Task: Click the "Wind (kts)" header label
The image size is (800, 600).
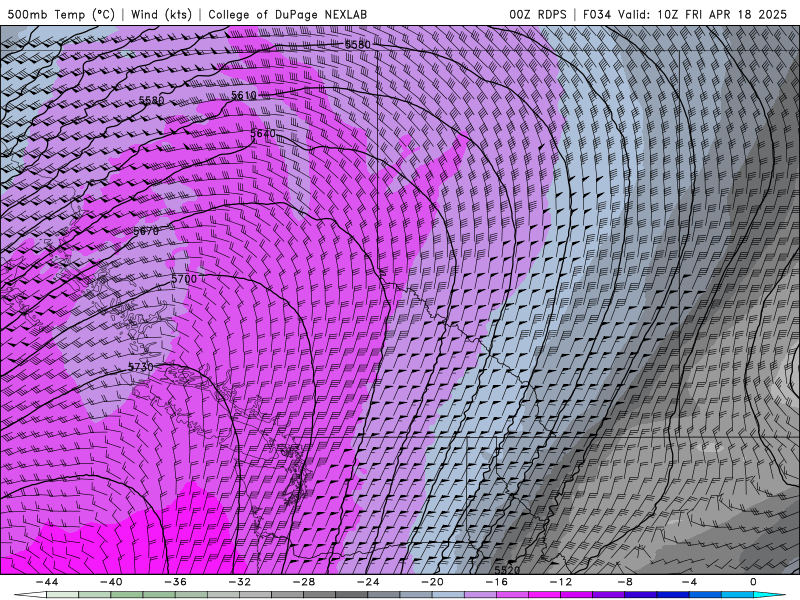Action: click(x=161, y=14)
